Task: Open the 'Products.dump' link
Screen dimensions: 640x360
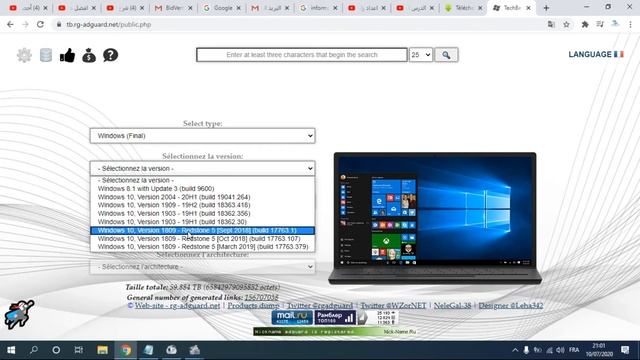Action: (253, 305)
